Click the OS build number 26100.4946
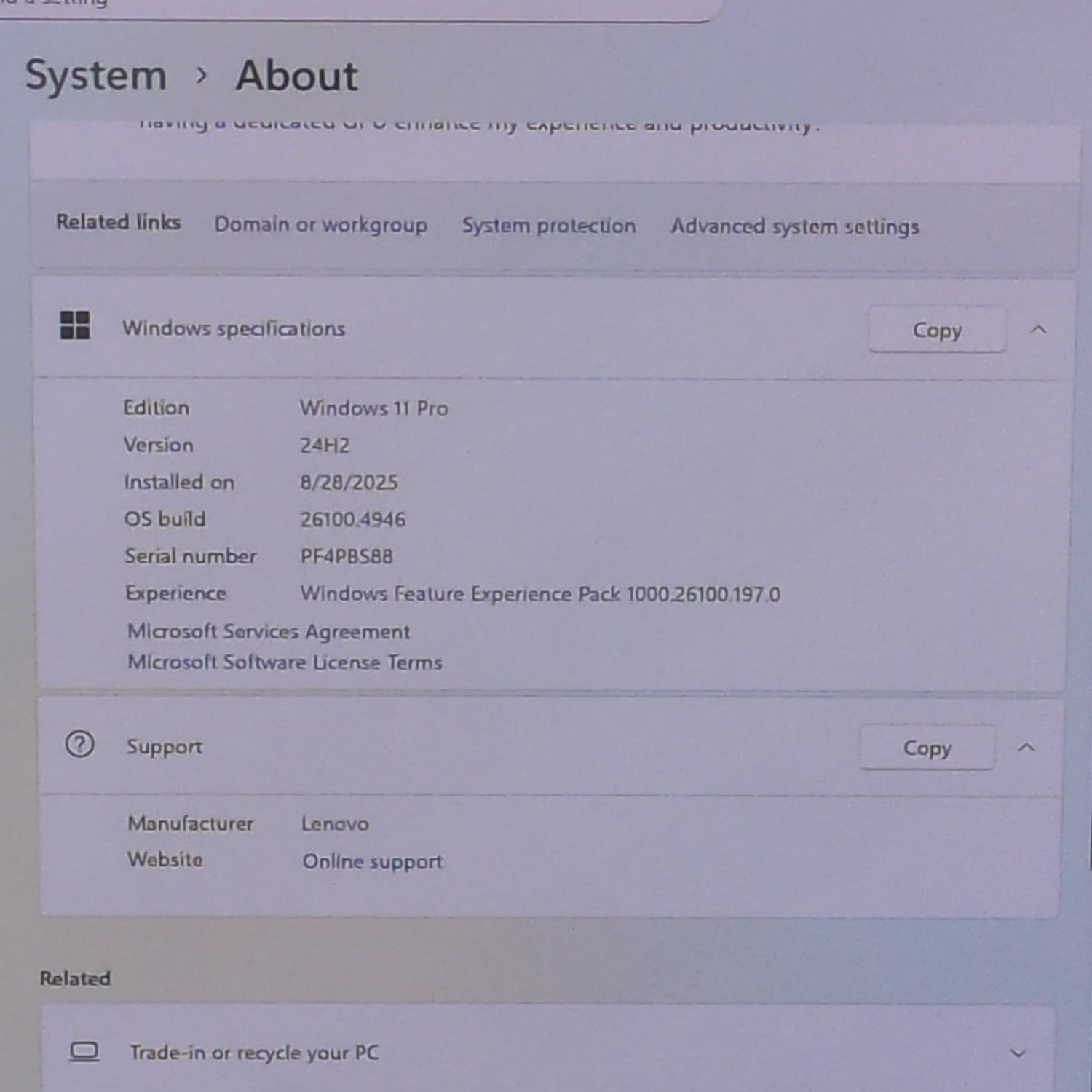 (353, 519)
